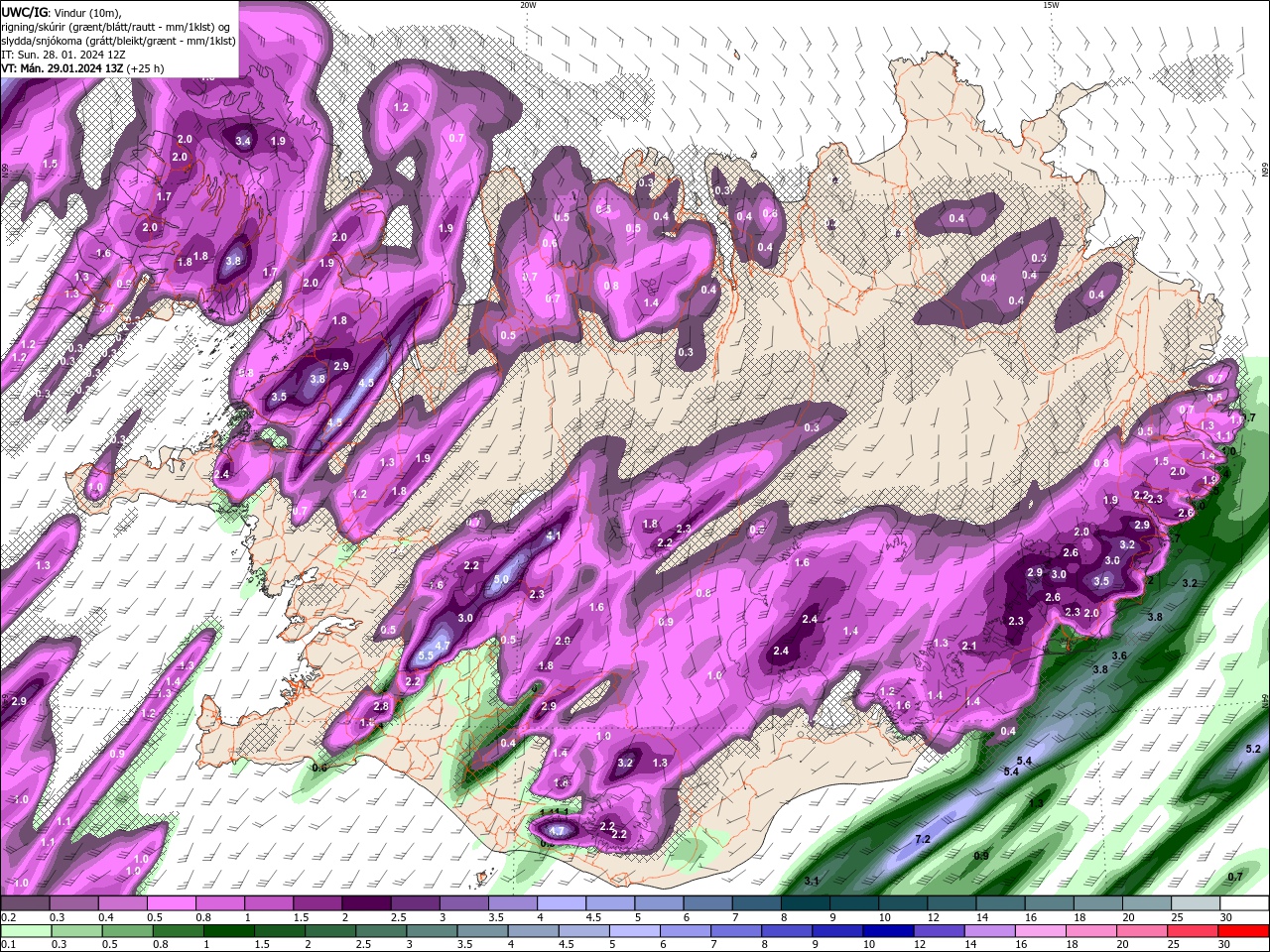The image size is (1270, 952).
Task: Click the '20W' longitude label
Action: (528, 5)
